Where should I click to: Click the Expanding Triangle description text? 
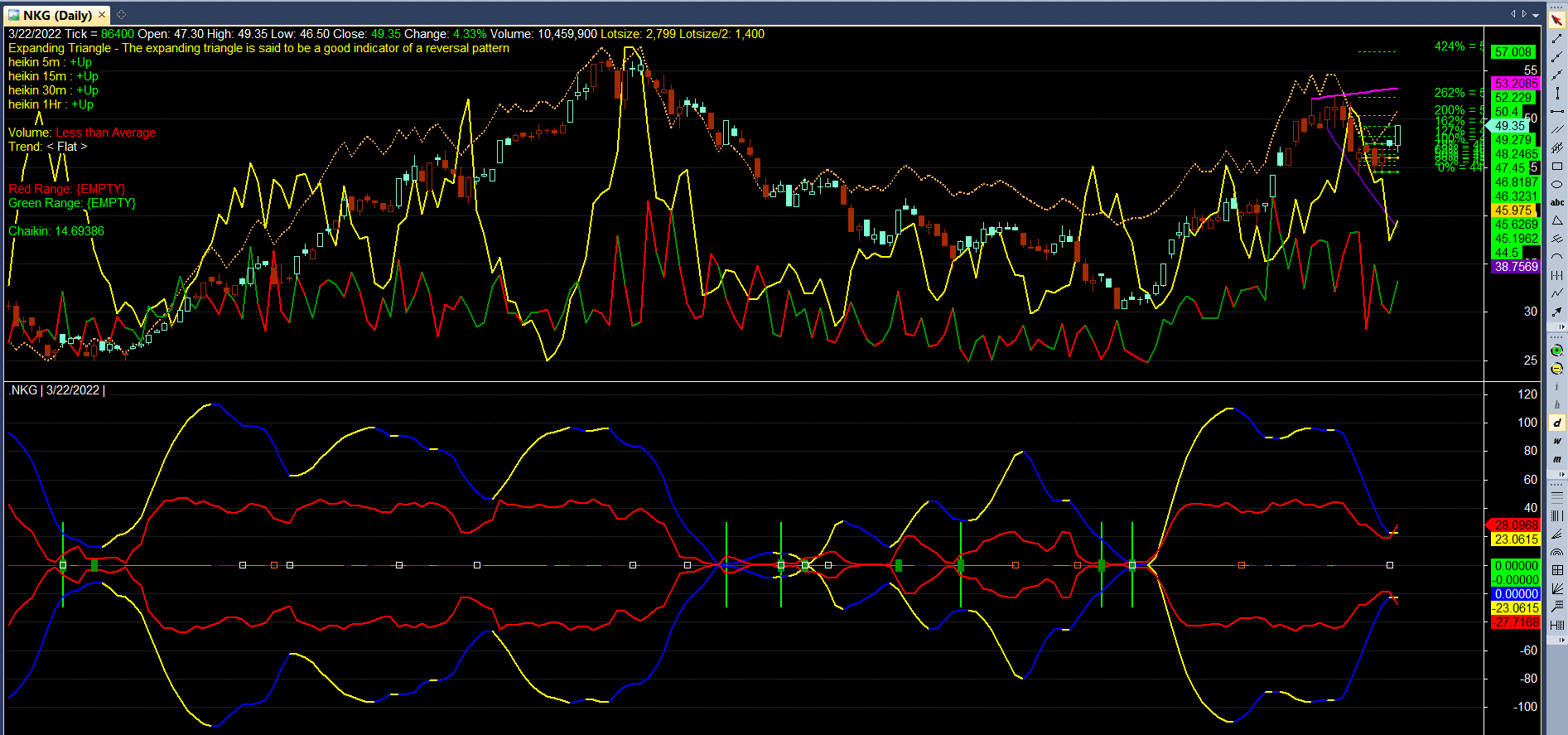pyautogui.click(x=258, y=48)
